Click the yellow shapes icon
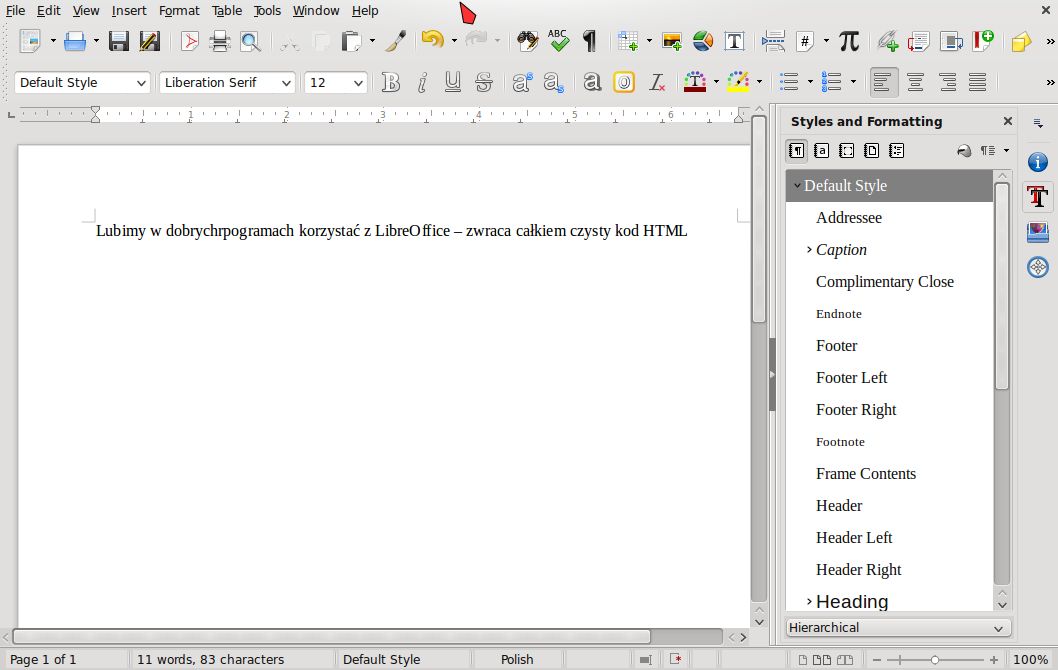This screenshot has width=1058, height=670. [x=1021, y=42]
